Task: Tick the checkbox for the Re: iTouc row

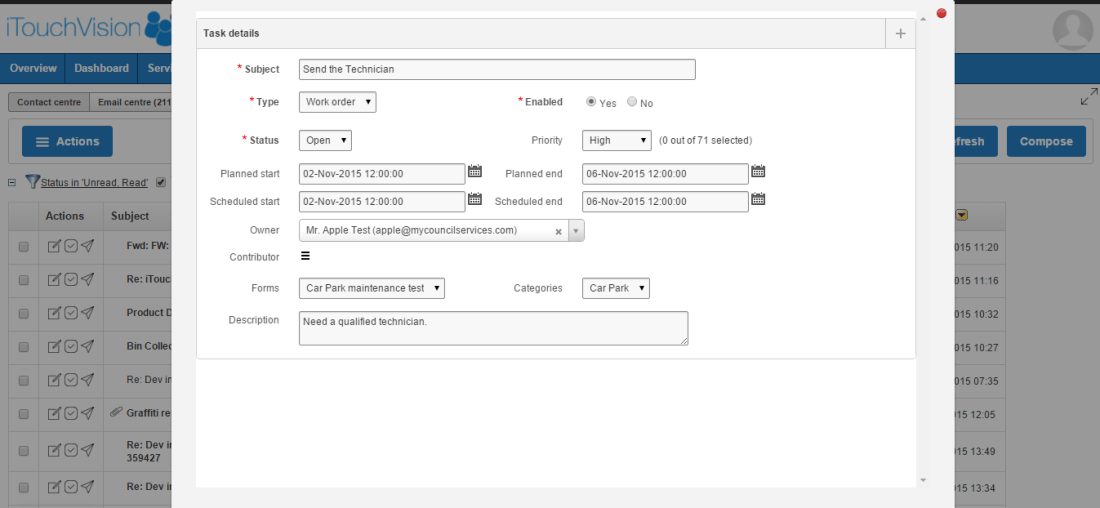Action: (x=24, y=280)
